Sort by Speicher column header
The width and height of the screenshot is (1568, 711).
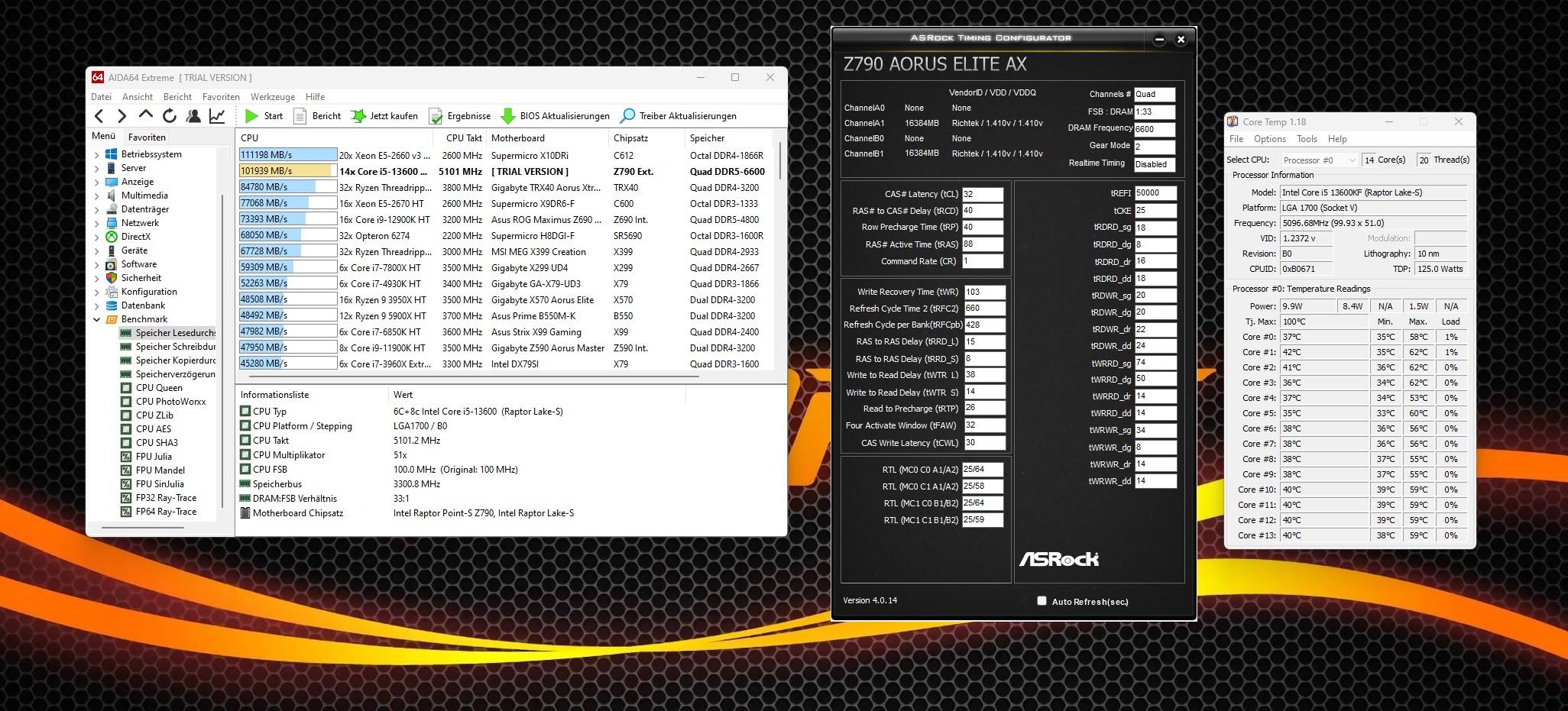point(730,138)
